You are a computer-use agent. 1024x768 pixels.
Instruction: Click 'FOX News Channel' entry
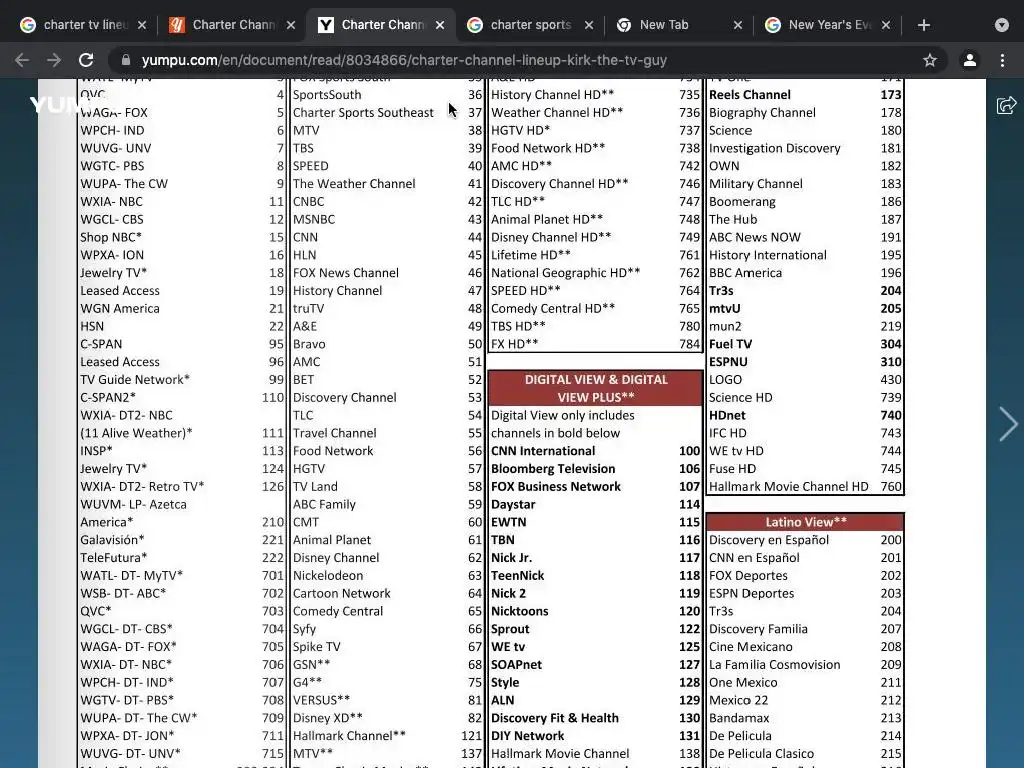pos(345,273)
